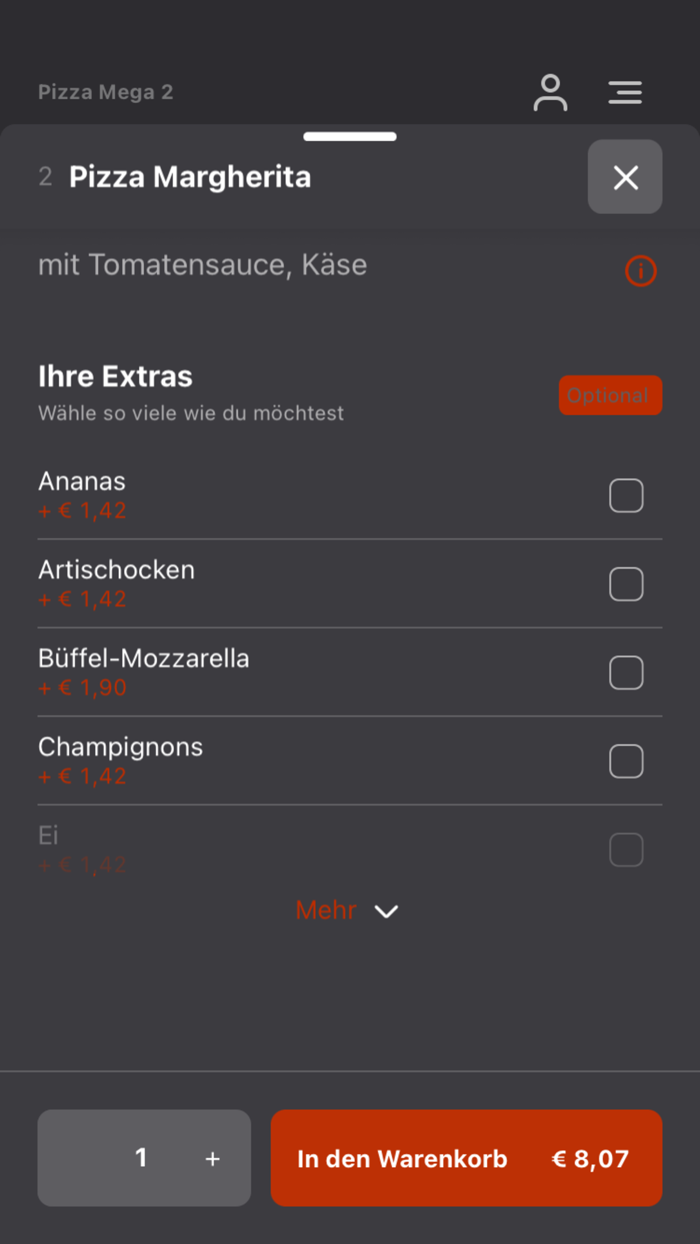Screen dimensions: 700x1244
Task: Enable the Artischocken topping
Action: point(626,584)
